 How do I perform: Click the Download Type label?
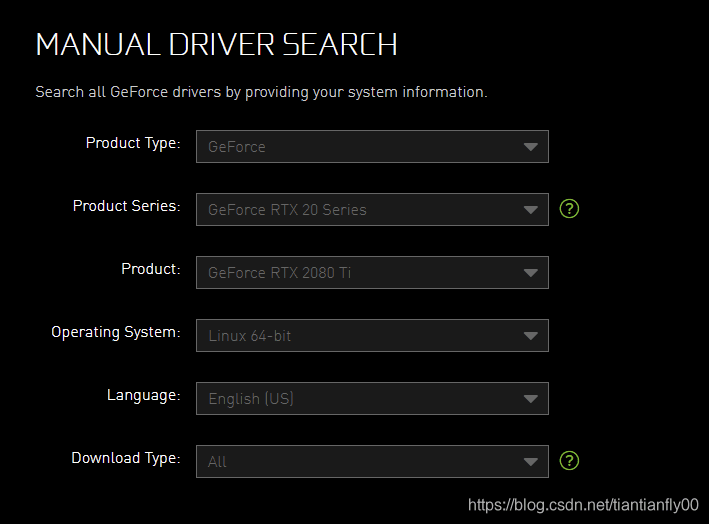(126, 458)
